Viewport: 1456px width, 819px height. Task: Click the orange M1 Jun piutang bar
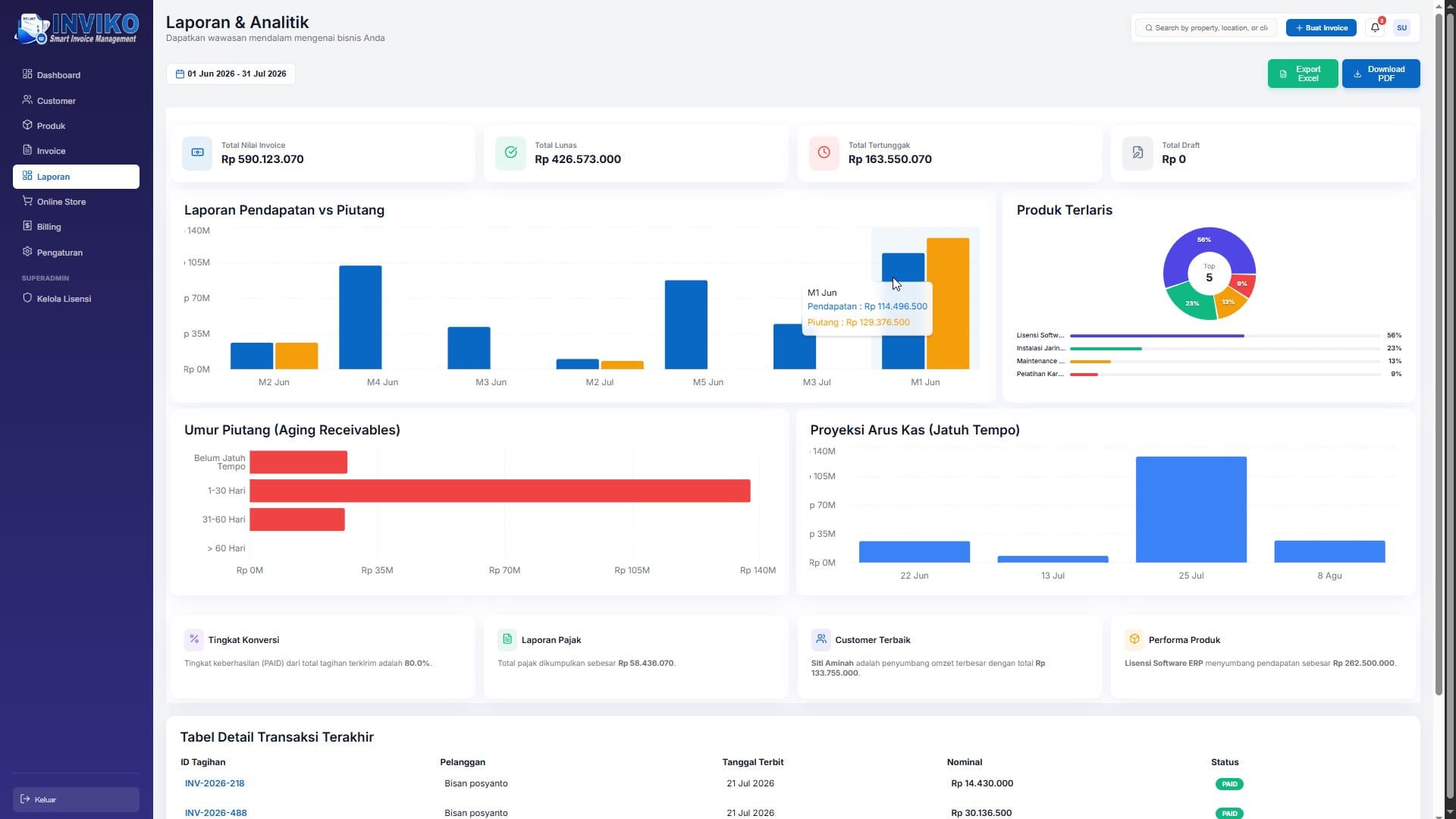coord(948,303)
